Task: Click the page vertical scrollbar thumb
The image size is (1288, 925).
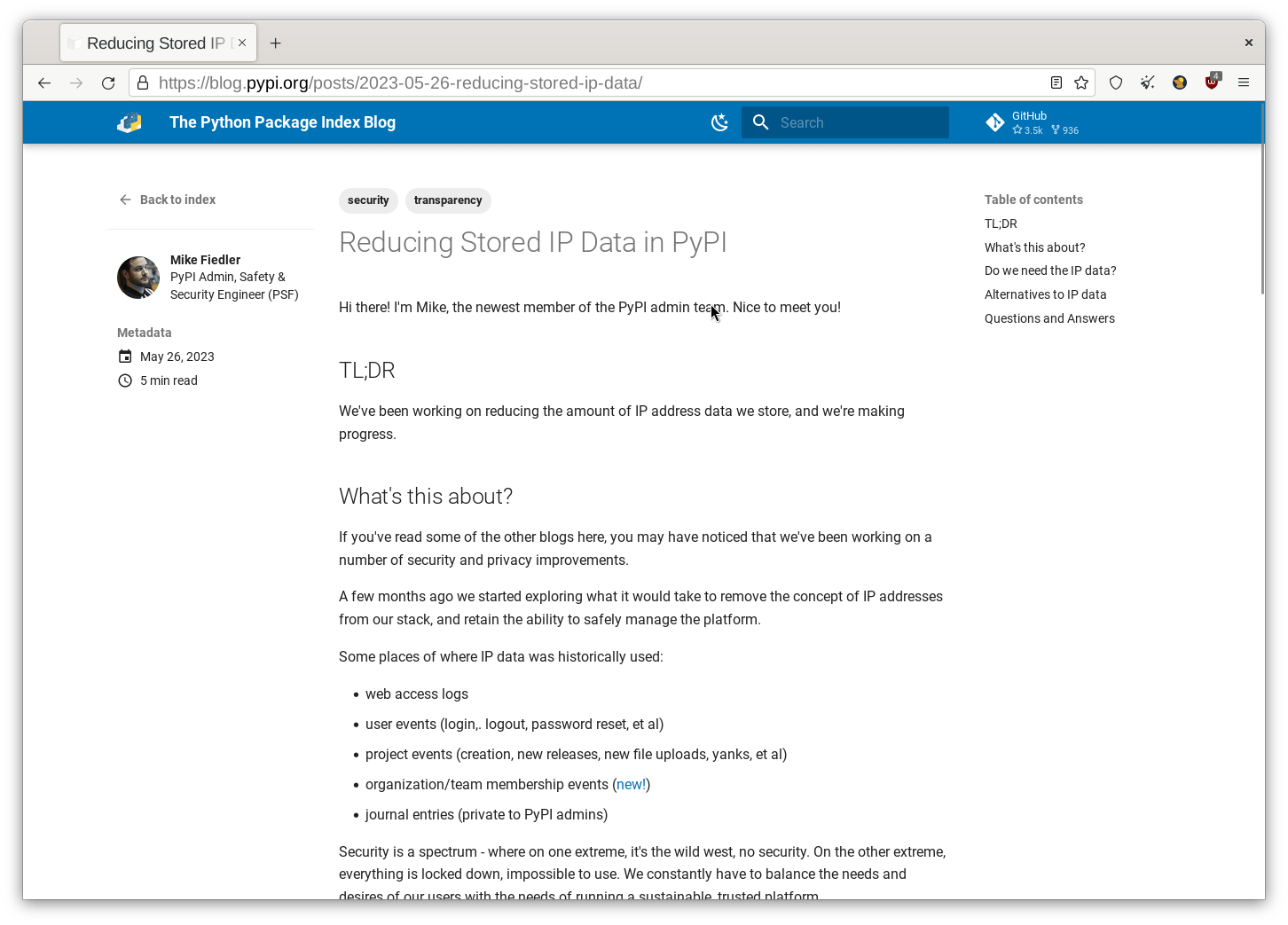Action: pyautogui.click(x=1262, y=200)
